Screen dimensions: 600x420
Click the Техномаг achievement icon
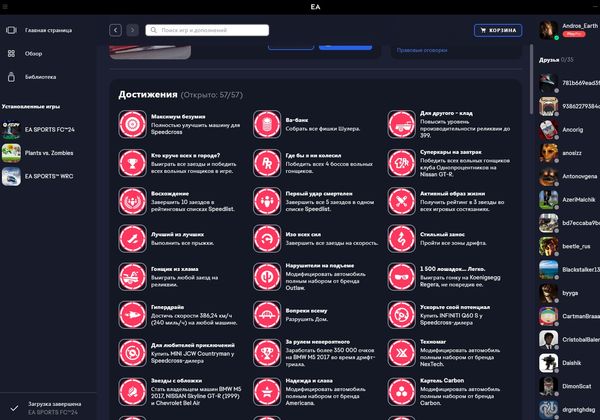point(401,353)
